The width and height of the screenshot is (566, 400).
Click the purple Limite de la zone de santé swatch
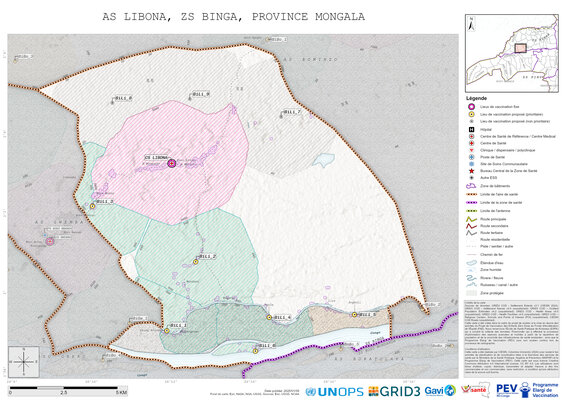[471, 203]
